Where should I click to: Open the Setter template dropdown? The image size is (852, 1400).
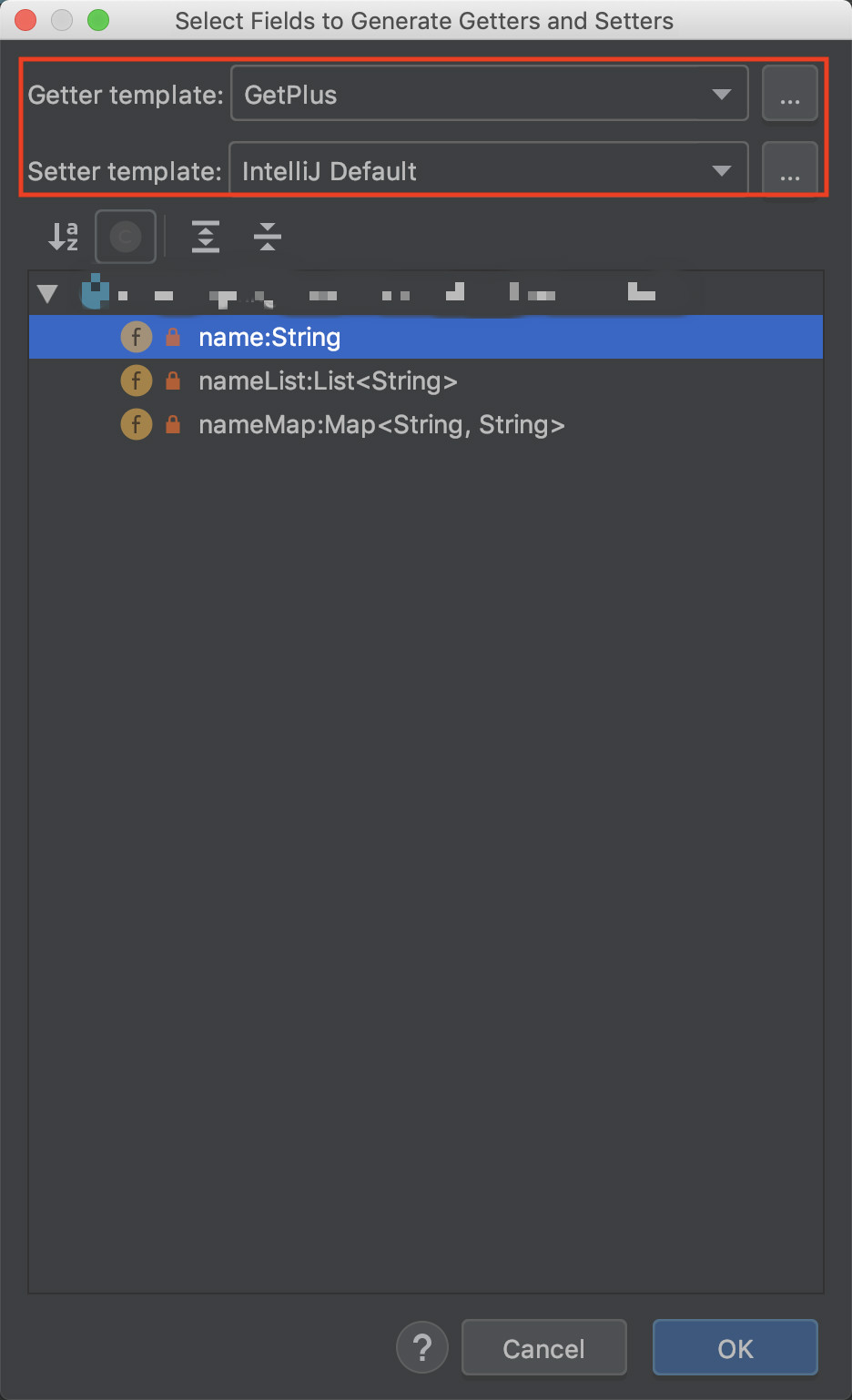click(489, 169)
